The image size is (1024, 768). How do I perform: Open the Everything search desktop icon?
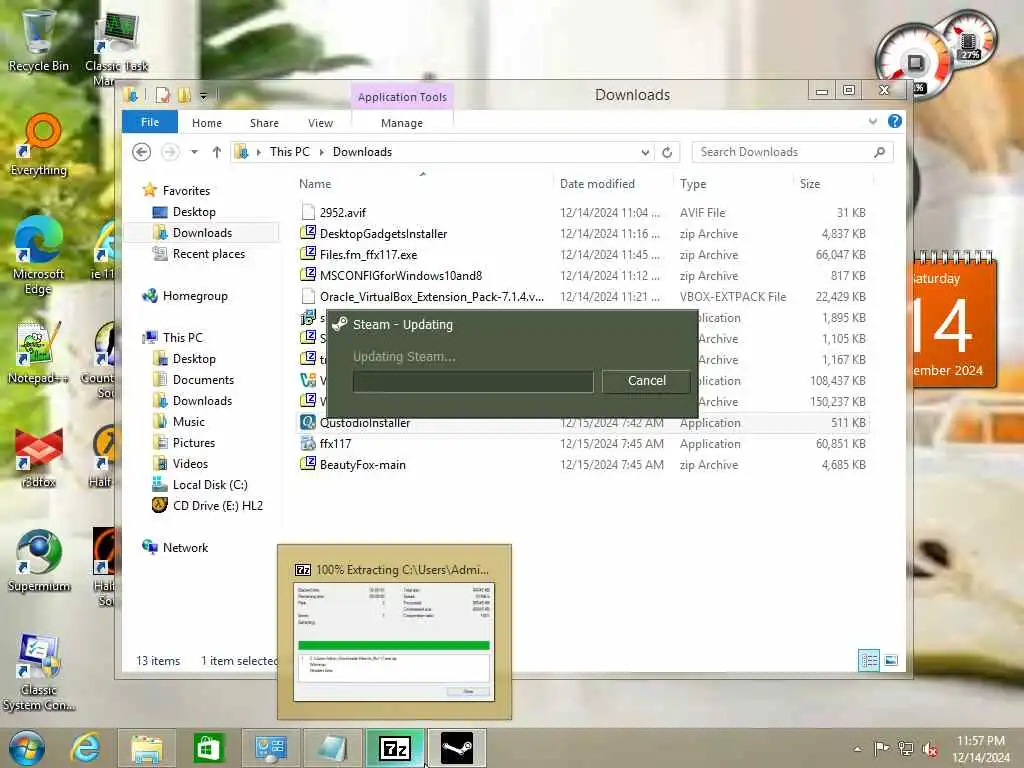click(x=39, y=145)
